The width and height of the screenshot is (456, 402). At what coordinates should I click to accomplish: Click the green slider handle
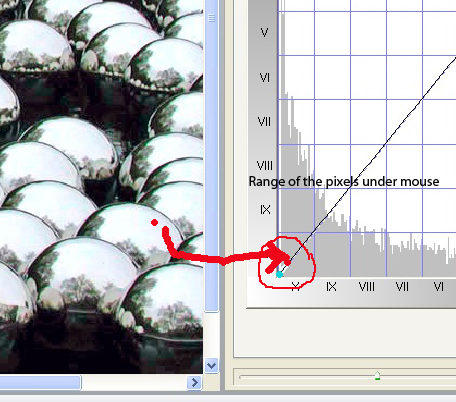tap(377, 376)
